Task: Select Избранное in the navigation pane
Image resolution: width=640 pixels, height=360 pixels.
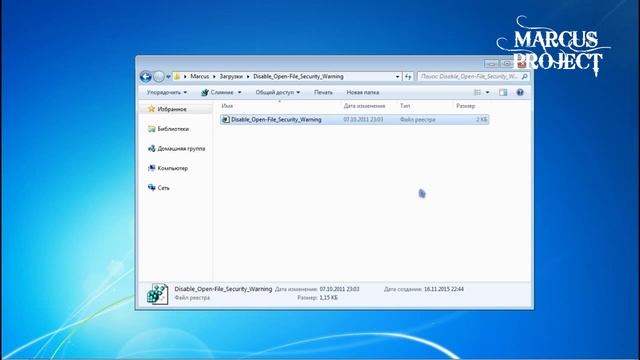Action: tap(172, 109)
